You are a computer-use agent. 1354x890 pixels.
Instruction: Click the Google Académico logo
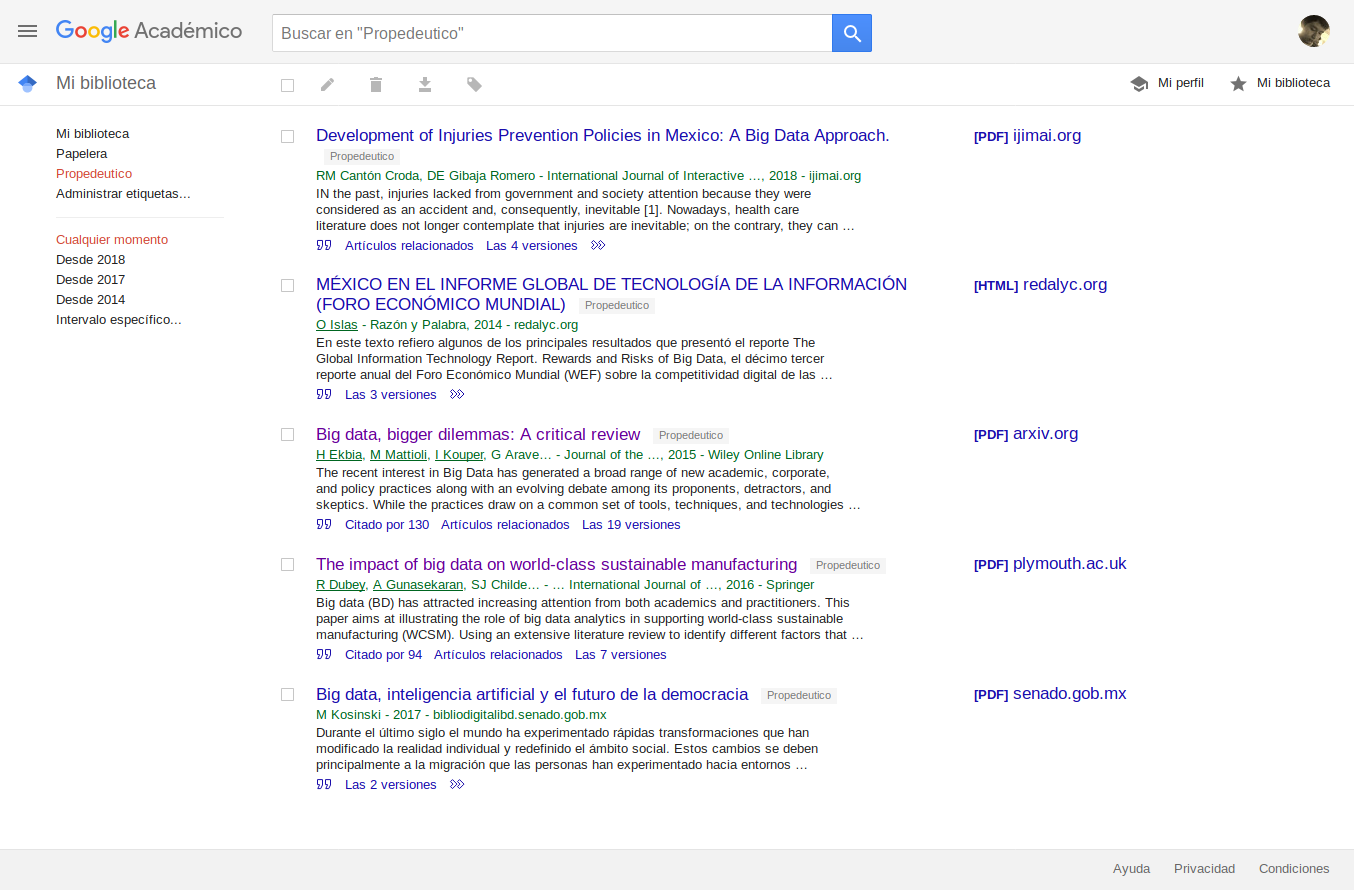pos(149,31)
